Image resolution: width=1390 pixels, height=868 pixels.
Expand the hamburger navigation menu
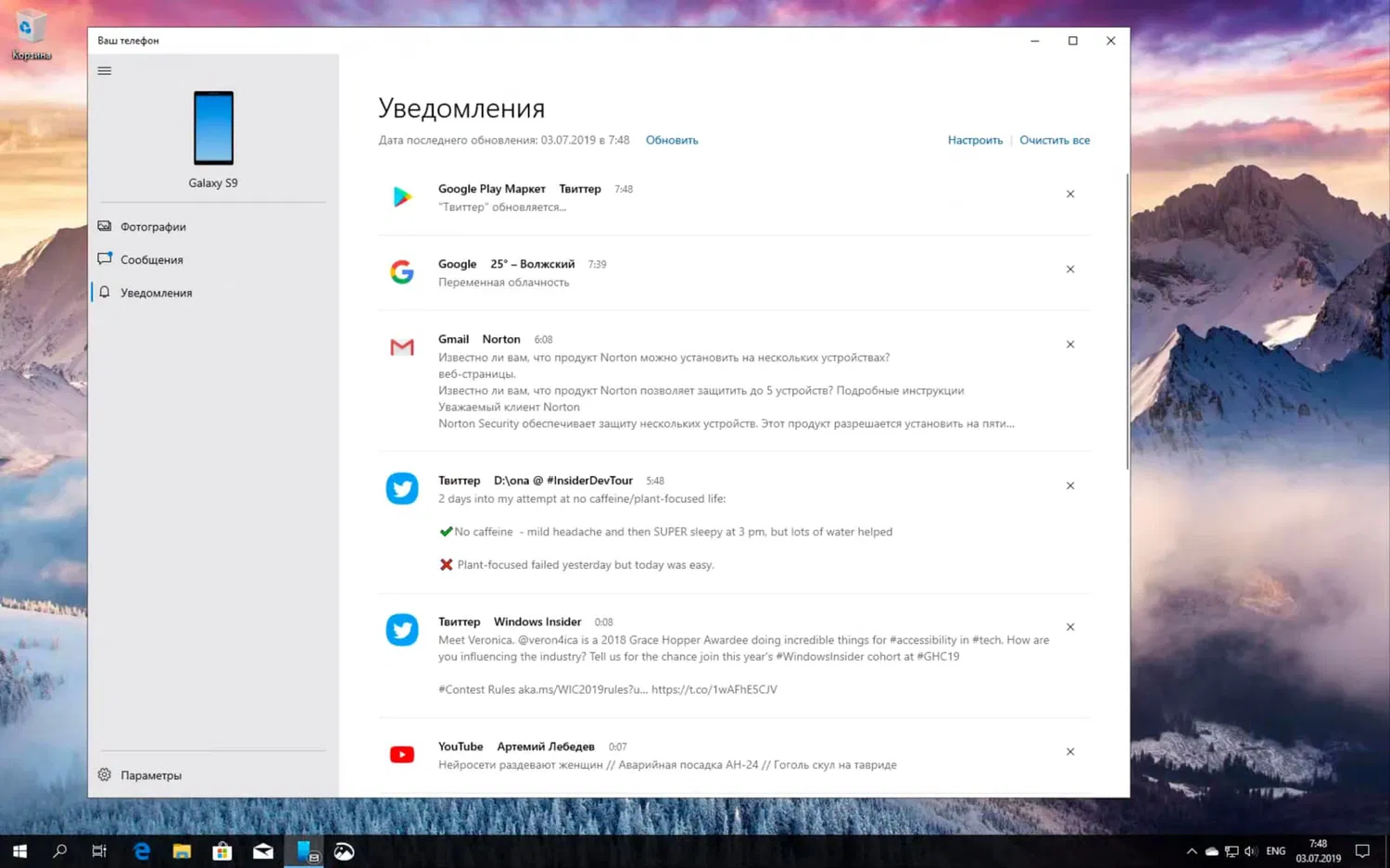point(104,70)
